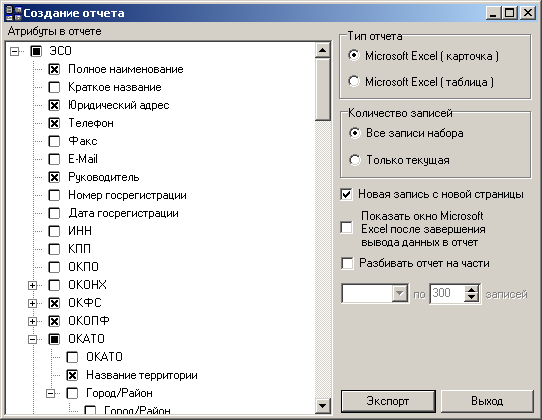The image size is (542, 420).
Task: Collapse the root ЭСО node
Action: pos(14,52)
